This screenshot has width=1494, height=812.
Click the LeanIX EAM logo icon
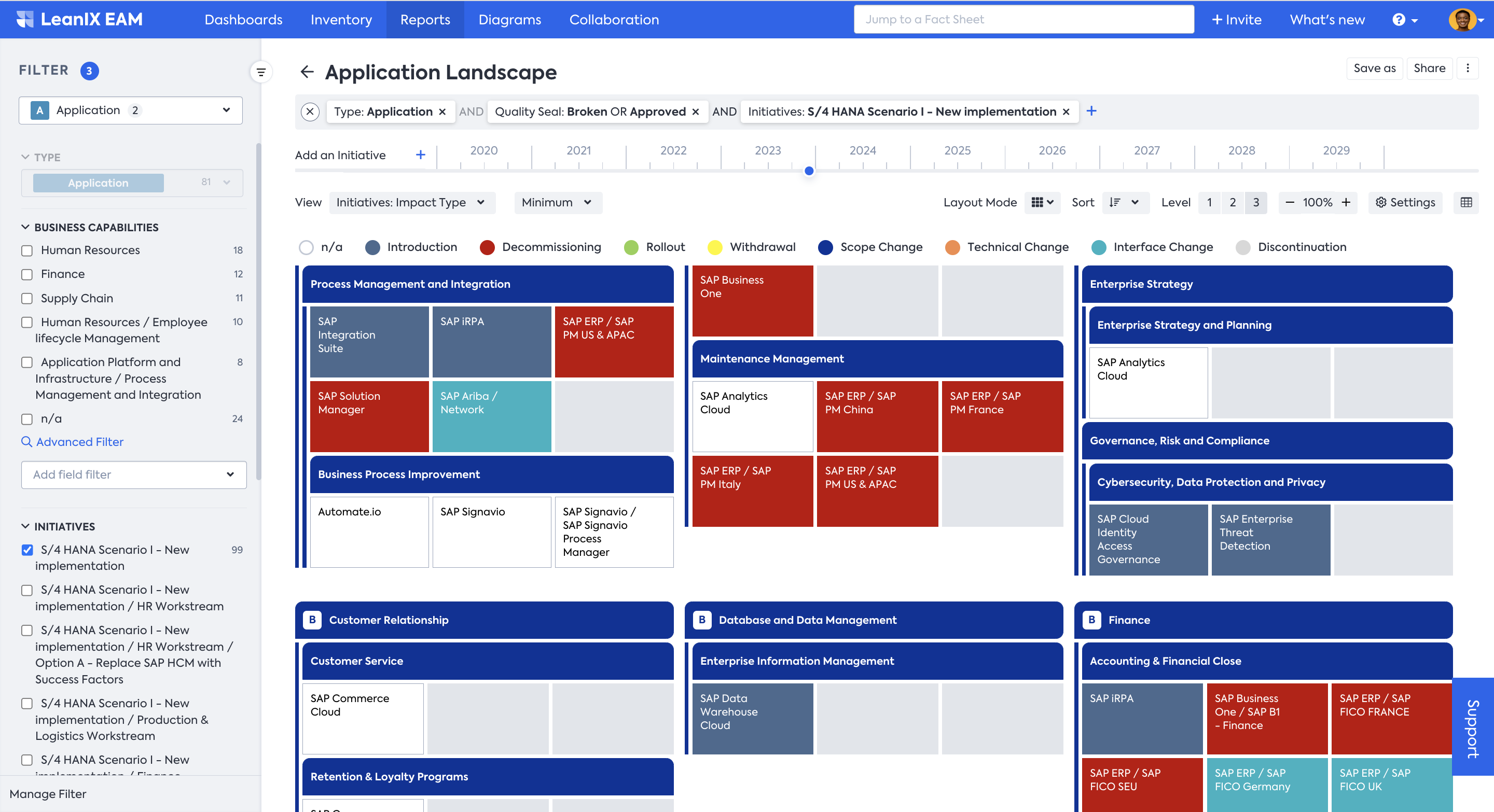(25, 19)
